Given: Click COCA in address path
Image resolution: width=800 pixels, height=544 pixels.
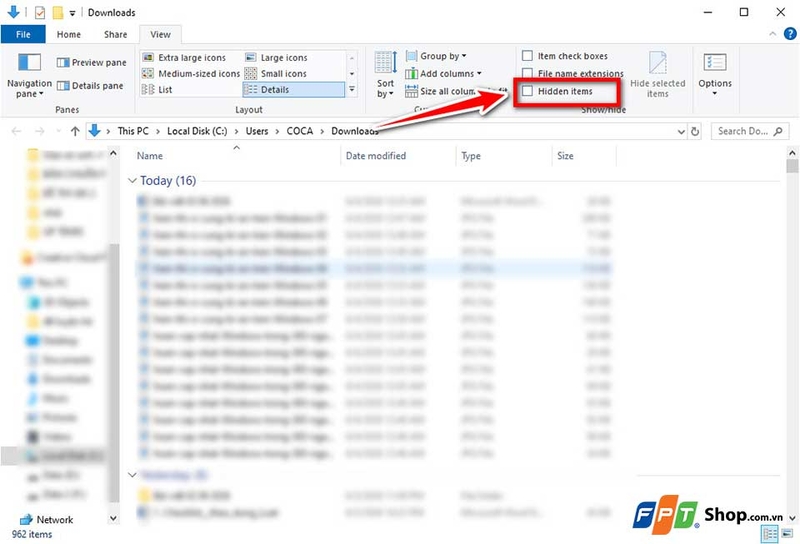Looking at the screenshot, I should pos(299,131).
